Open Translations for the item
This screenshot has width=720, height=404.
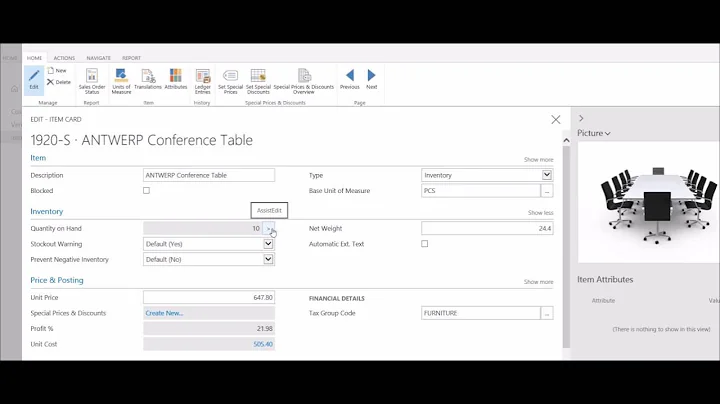tap(148, 79)
